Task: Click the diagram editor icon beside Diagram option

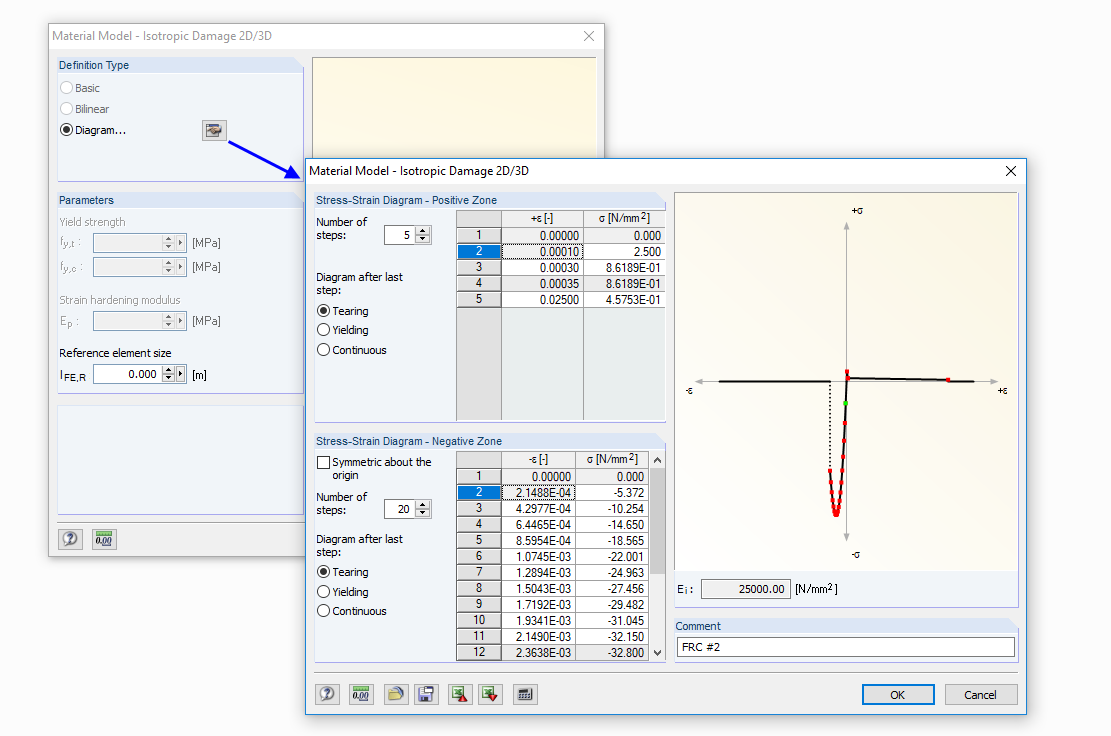Action: [x=214, y=130]
